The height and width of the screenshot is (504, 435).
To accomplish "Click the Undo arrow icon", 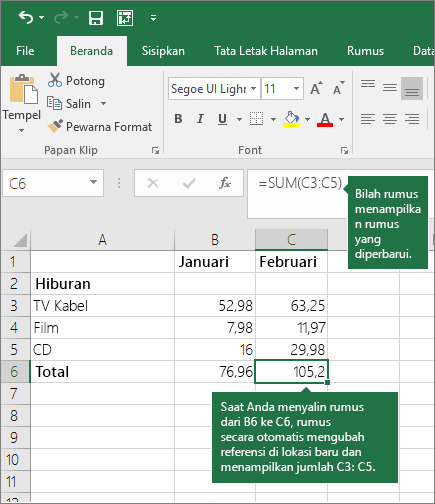I will 26,17.
